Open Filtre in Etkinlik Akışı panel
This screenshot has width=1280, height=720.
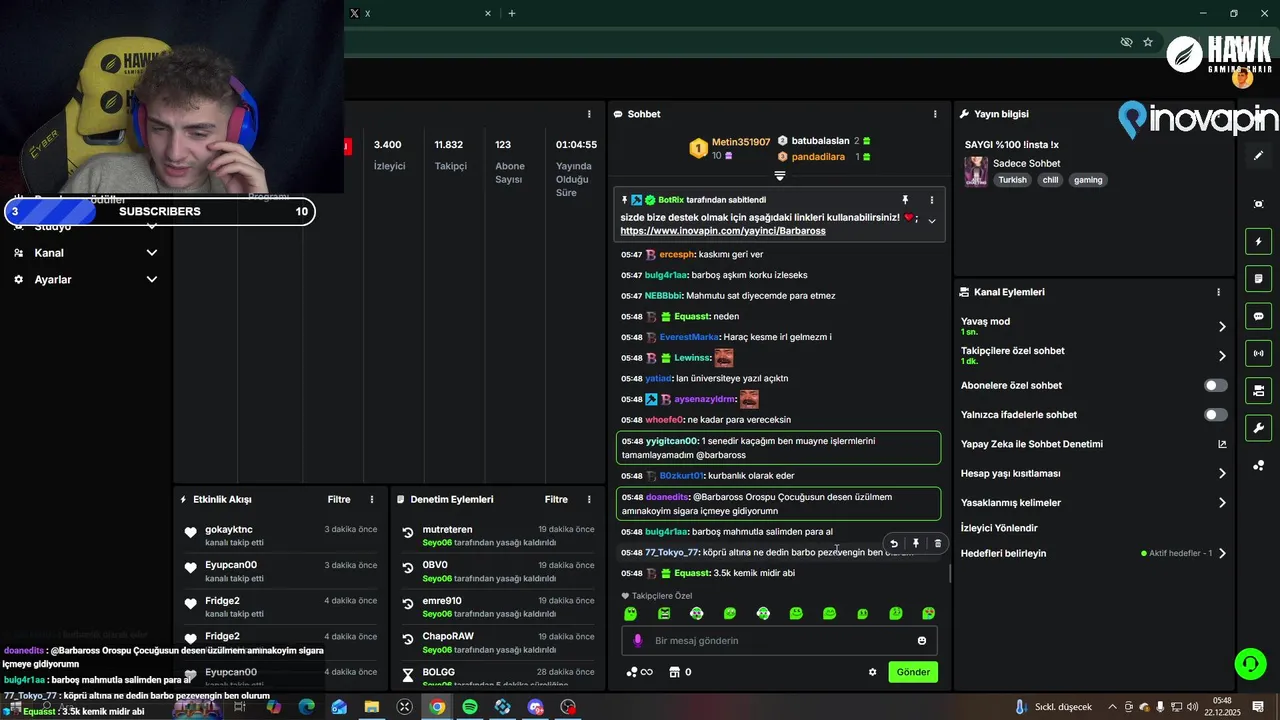pos(339,499)
